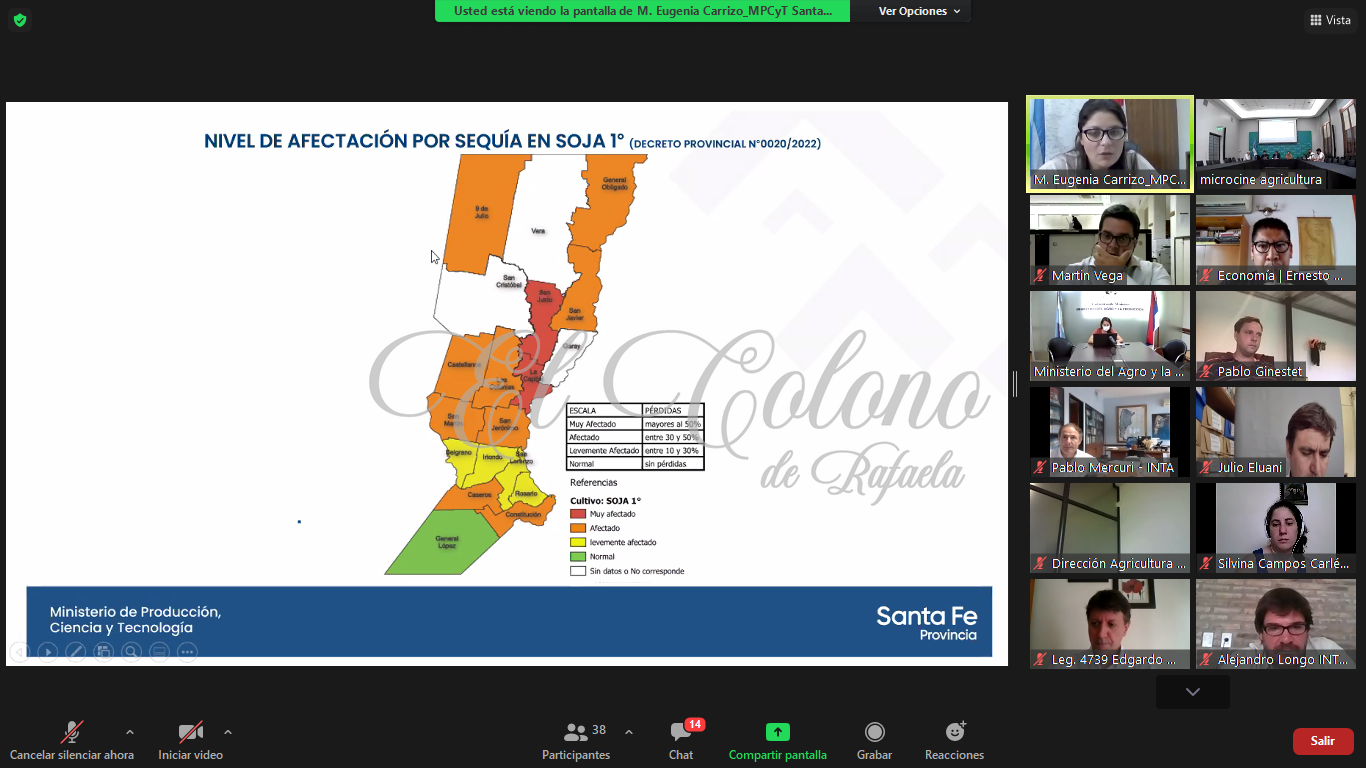The height and width of the screenshot is (768, 1366).
Task: Open the Vista layout menu
Action: (x=1329, y=20)
